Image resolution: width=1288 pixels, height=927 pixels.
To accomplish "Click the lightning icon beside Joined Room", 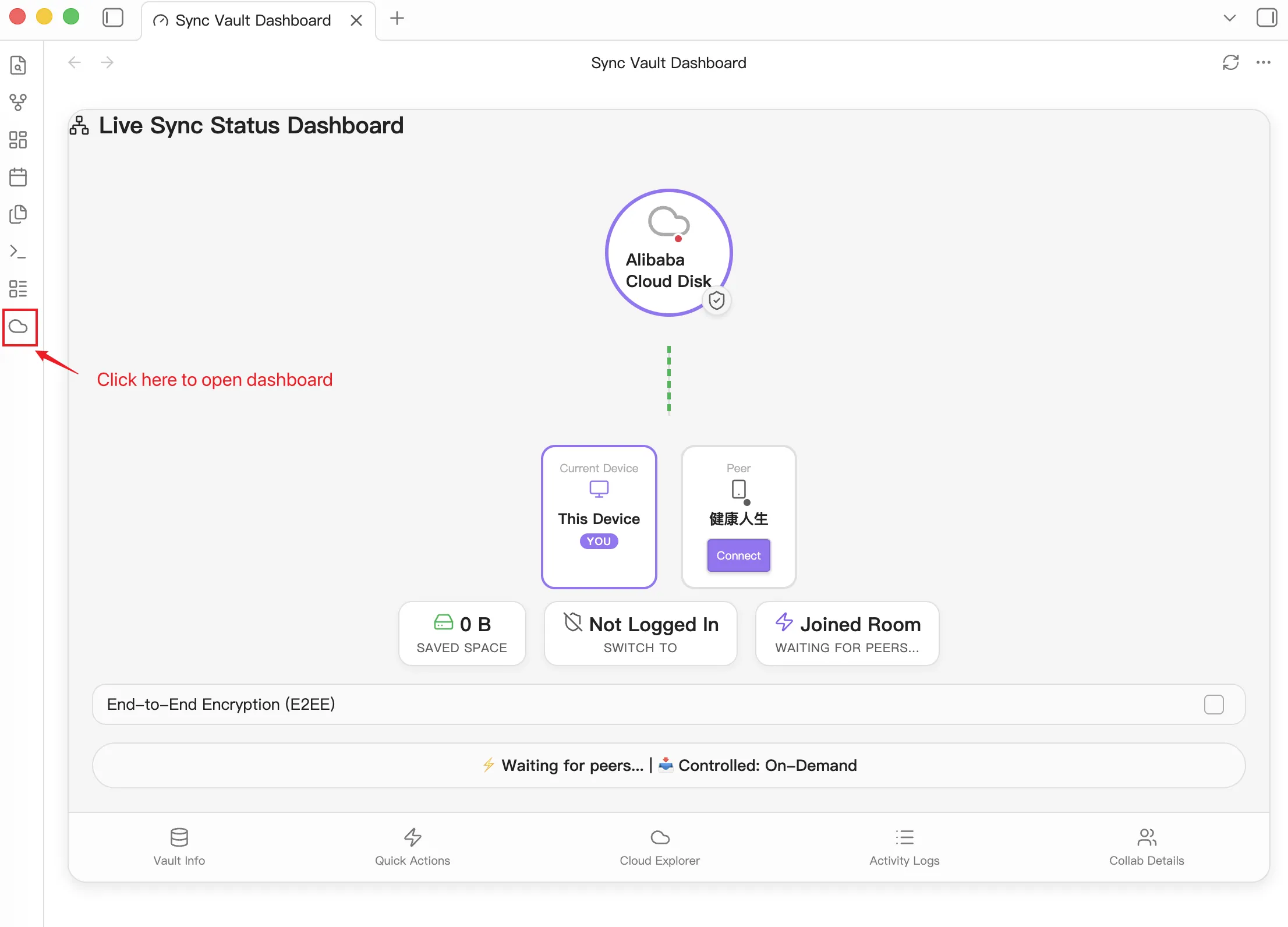I will point(784,622).
